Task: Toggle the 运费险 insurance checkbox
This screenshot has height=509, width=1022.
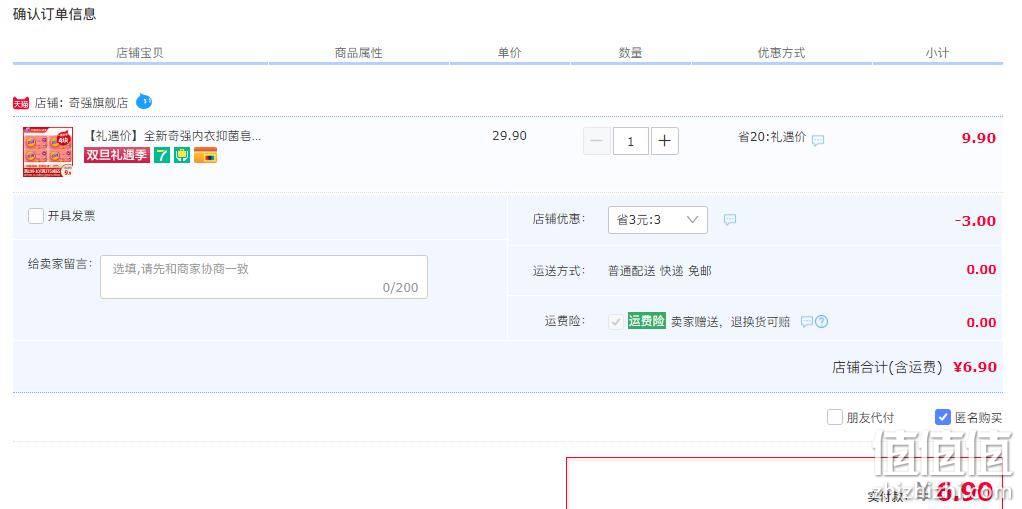Action: click(x=616, y=321)
